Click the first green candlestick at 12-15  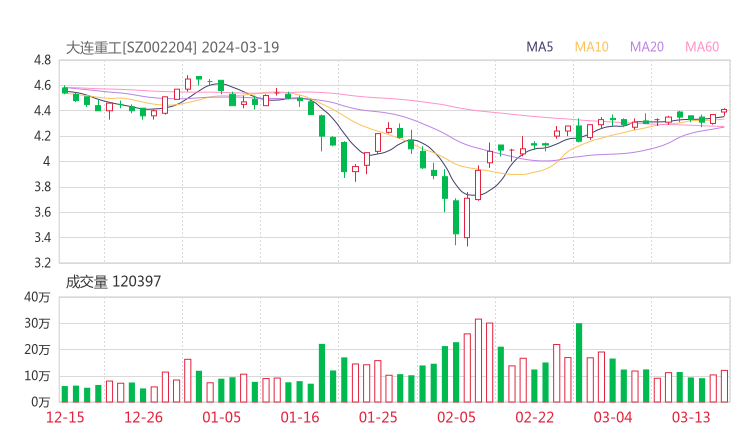65,90
